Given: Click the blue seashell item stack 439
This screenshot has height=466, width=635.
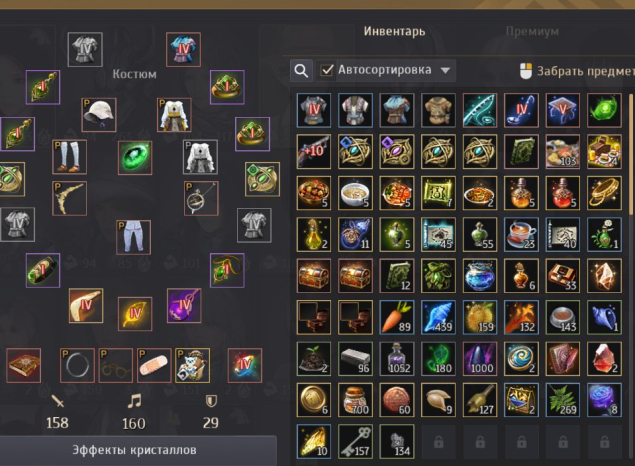Looking at the screenshot, I should [x=439, y=317].
